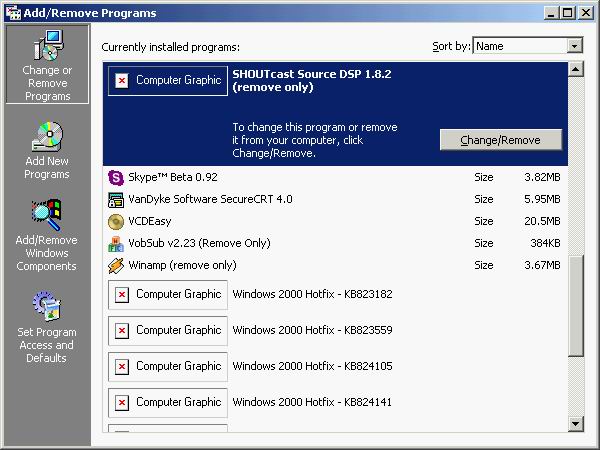This screenshot has height=450, width=600.
Task: Click the VanDyke SecureCRT icon
Action: [x=116, y=200]
